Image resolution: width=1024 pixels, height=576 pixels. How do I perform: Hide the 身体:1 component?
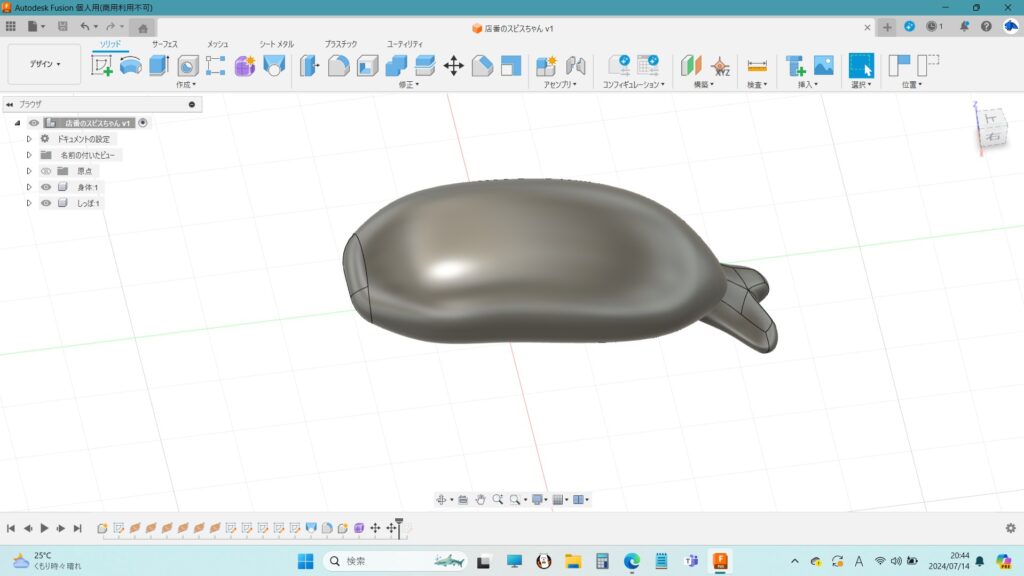pos(45,187)
